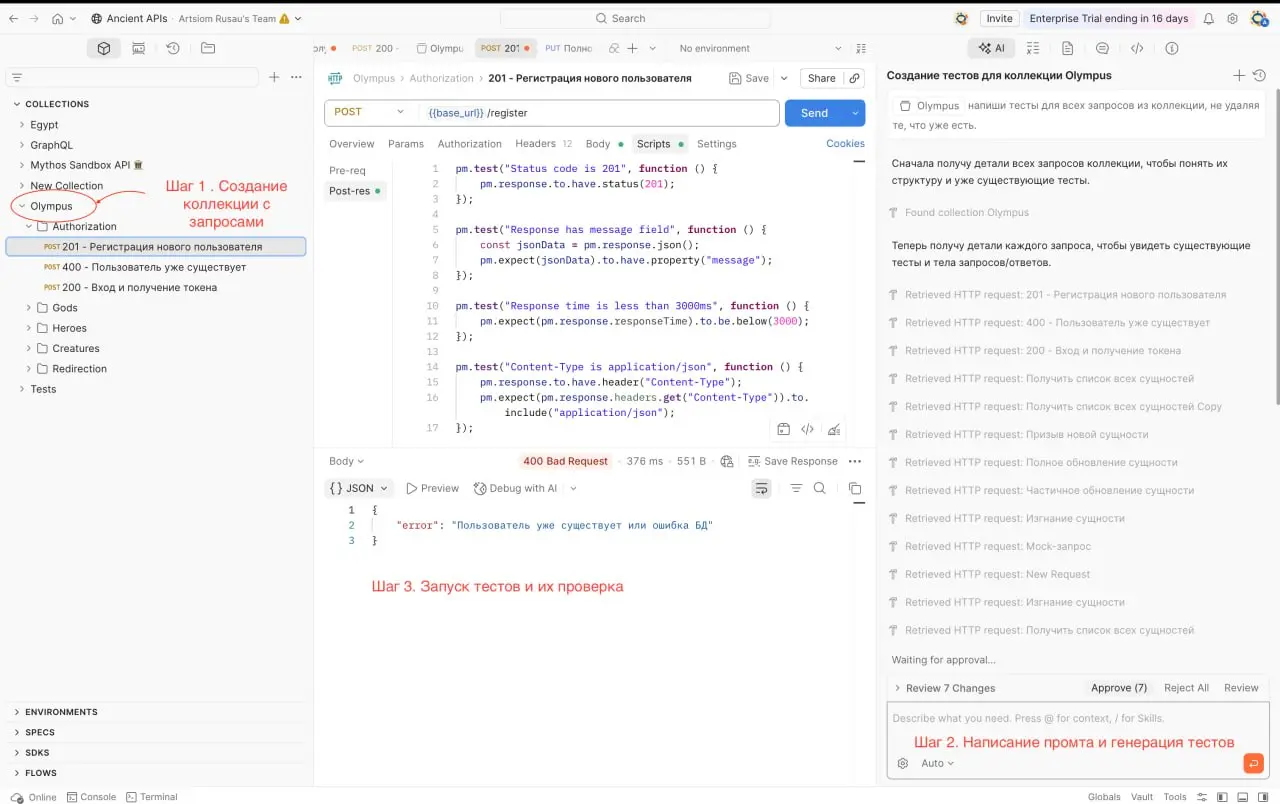Toggle the bottom pane layout icon in the status bar
Screen dimensions: 1280x804
click(x=1243, y=797)
